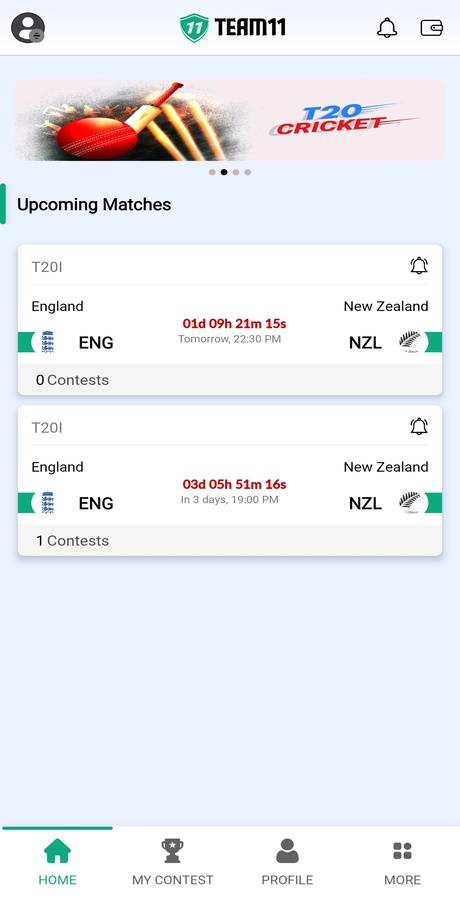Select the first carousel dot indicator
The image size is (460, 900).
pyautogui.click(x=212, y=172)
